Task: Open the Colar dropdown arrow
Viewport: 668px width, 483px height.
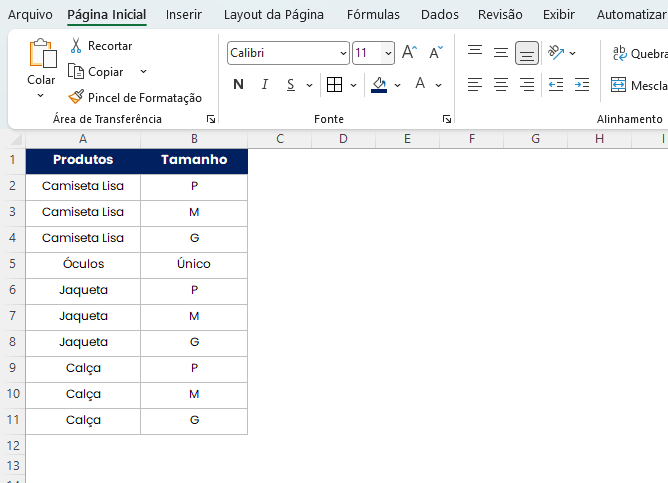Action: click(40, 95)
